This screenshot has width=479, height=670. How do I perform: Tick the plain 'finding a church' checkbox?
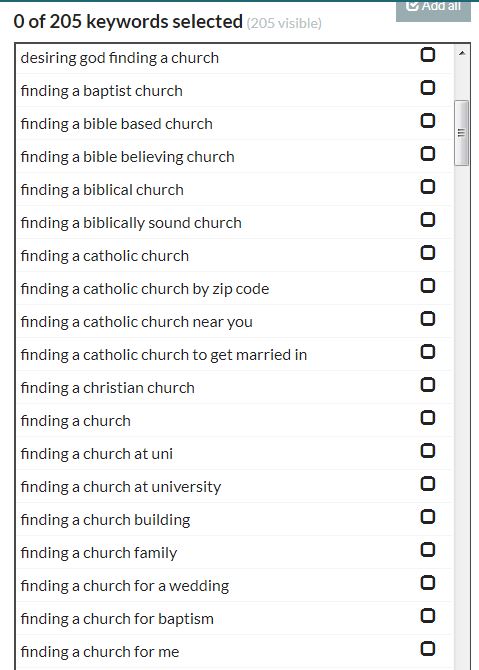(428, 417)
